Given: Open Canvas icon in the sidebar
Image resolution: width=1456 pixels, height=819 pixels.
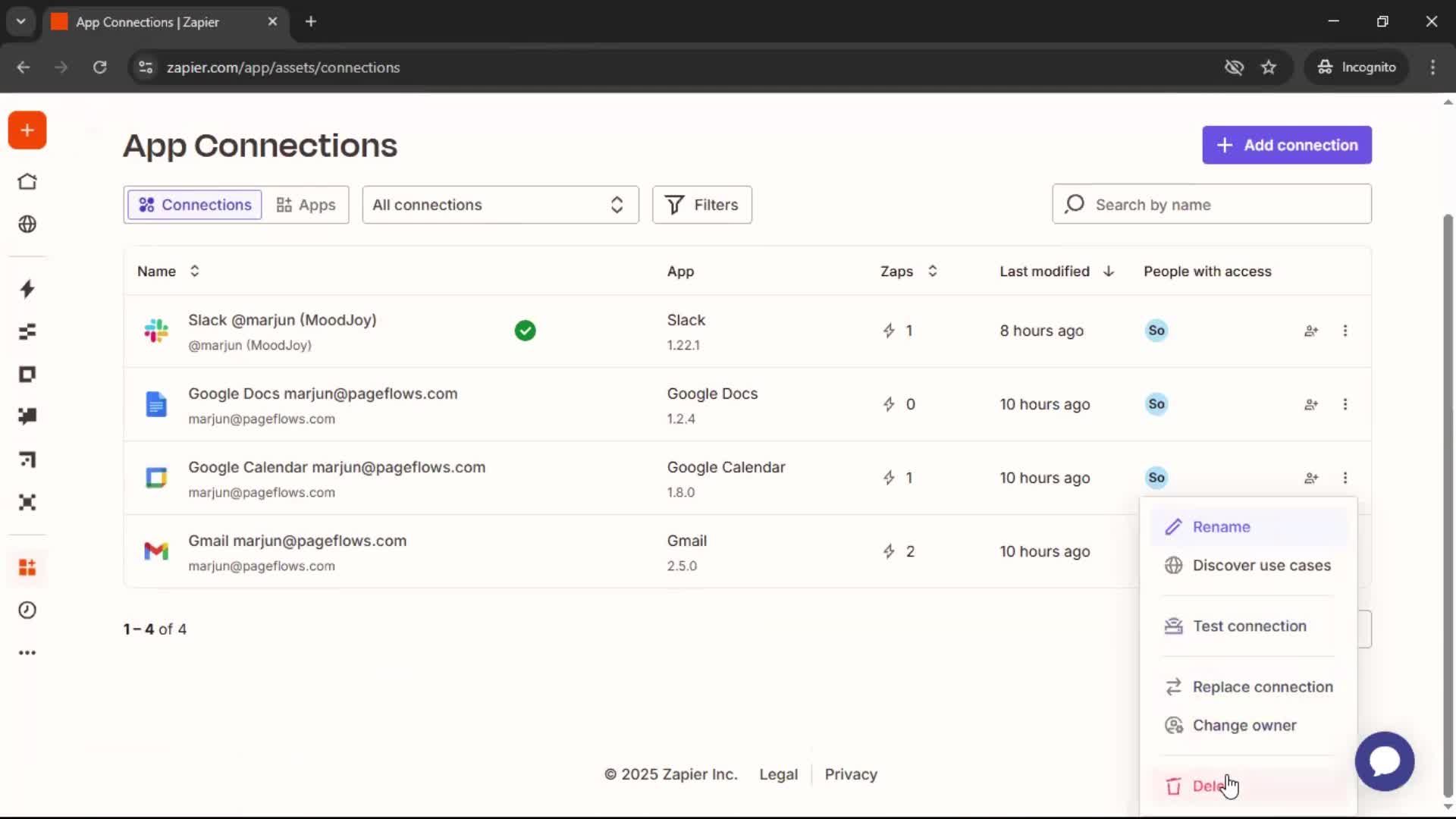Looking at the screenshot, I should 27,460.
